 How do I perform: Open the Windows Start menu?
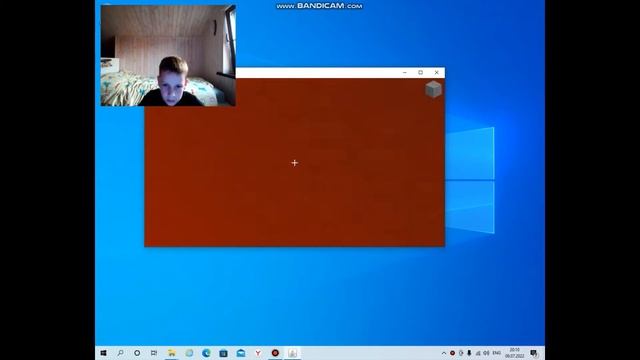click(103, 353)
